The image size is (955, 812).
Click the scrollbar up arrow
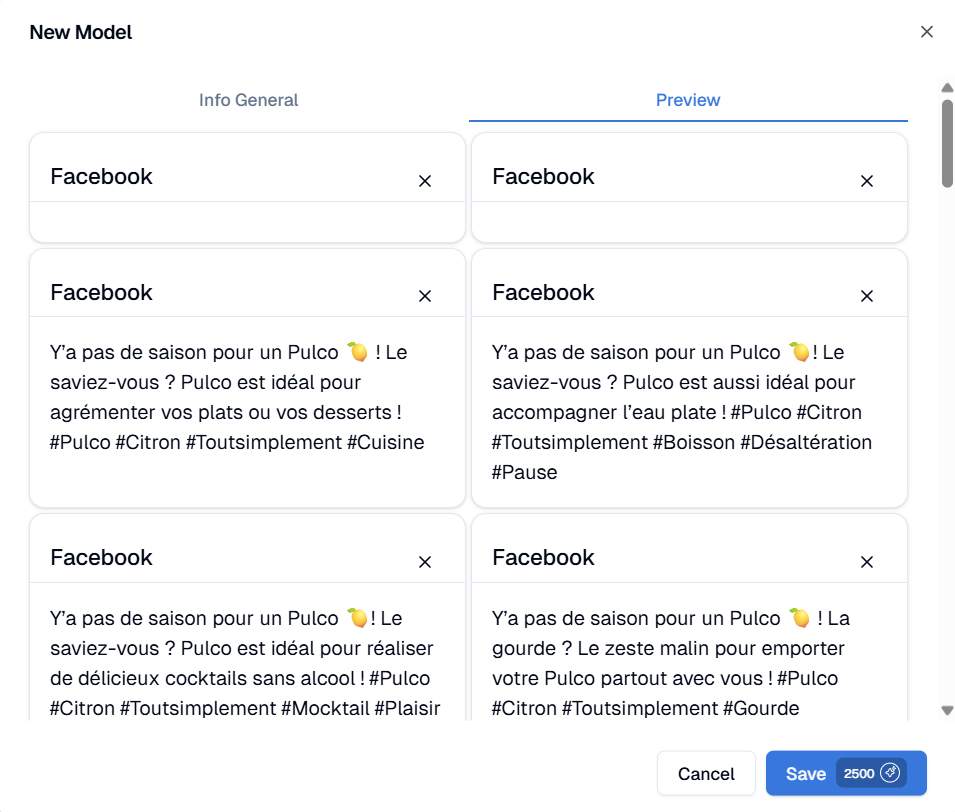(947, 88)
